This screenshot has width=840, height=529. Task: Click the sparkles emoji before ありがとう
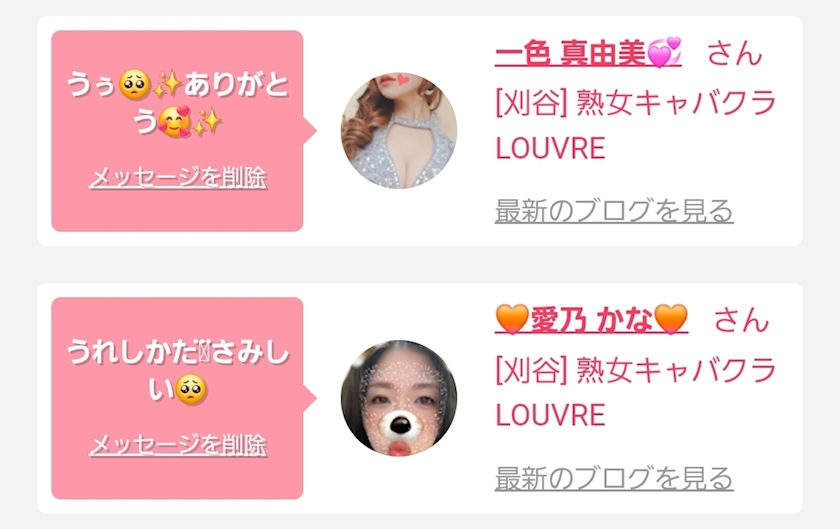(168, 85)
